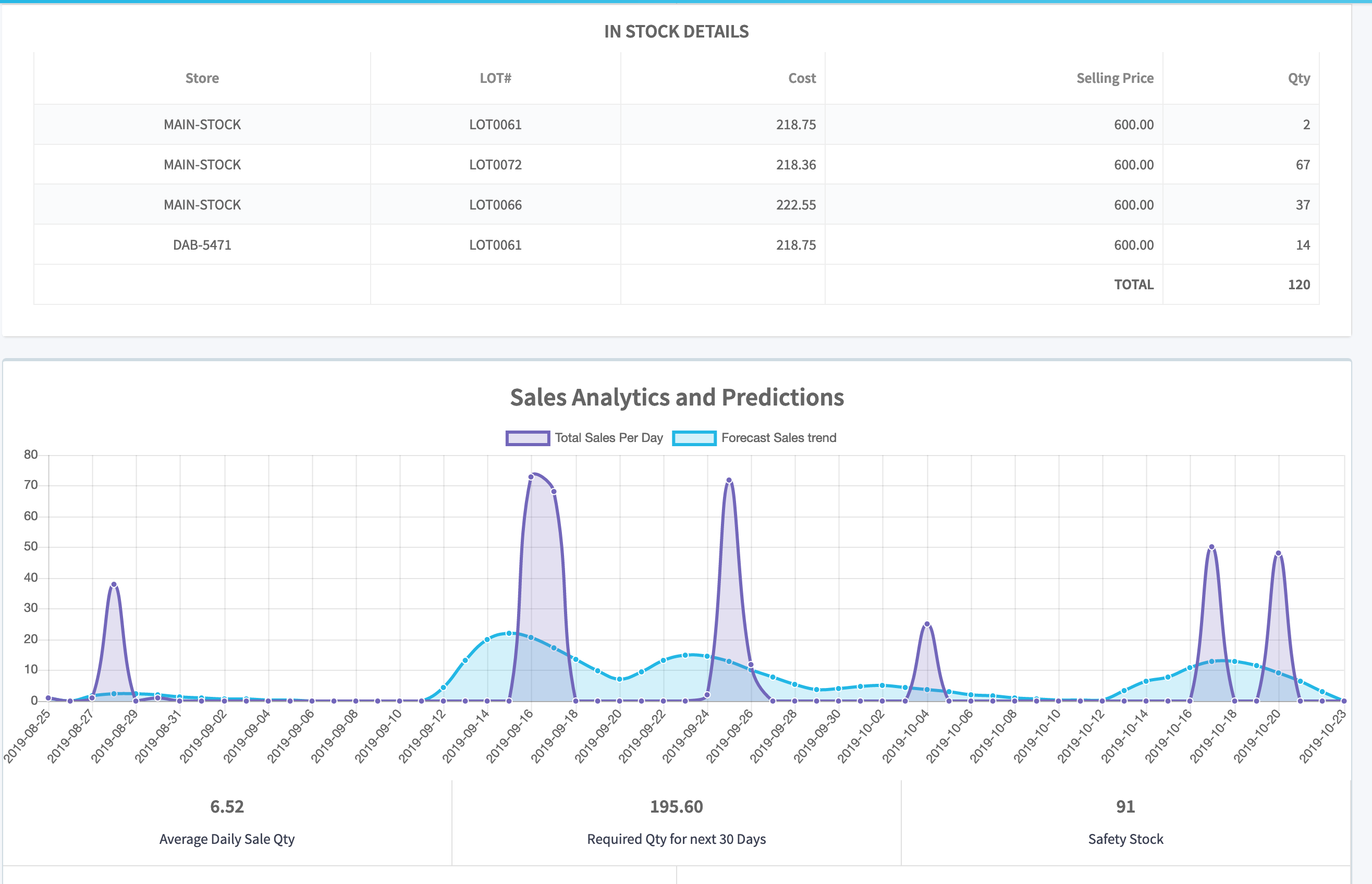Click the Average Daily Sale Qty value 6.52
The image size is (1372, 884).
227,806
